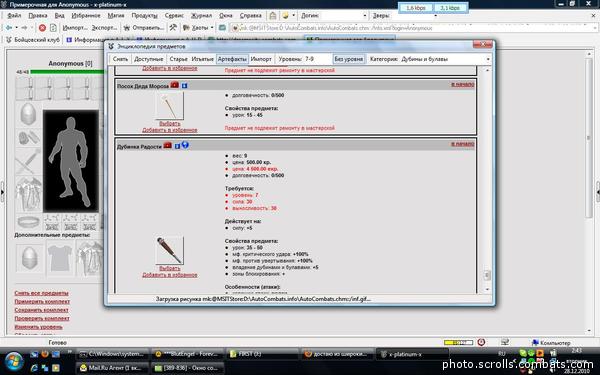
Task: Click the yellow progress indicator in status bar
Action: pos(458,342)
